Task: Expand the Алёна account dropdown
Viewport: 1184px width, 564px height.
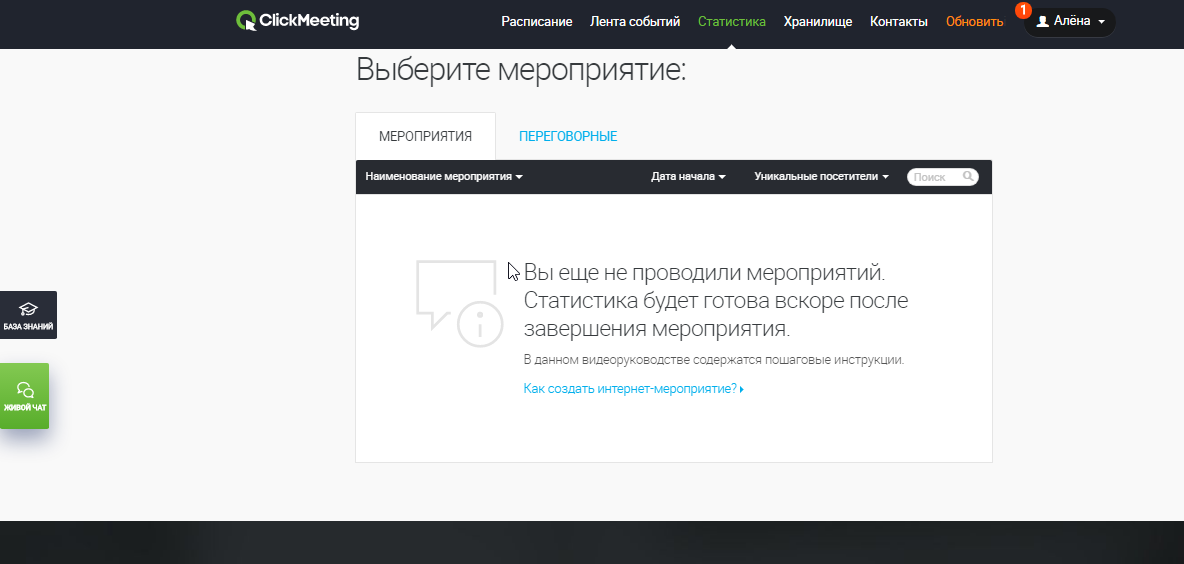Action: [1069, 22]
